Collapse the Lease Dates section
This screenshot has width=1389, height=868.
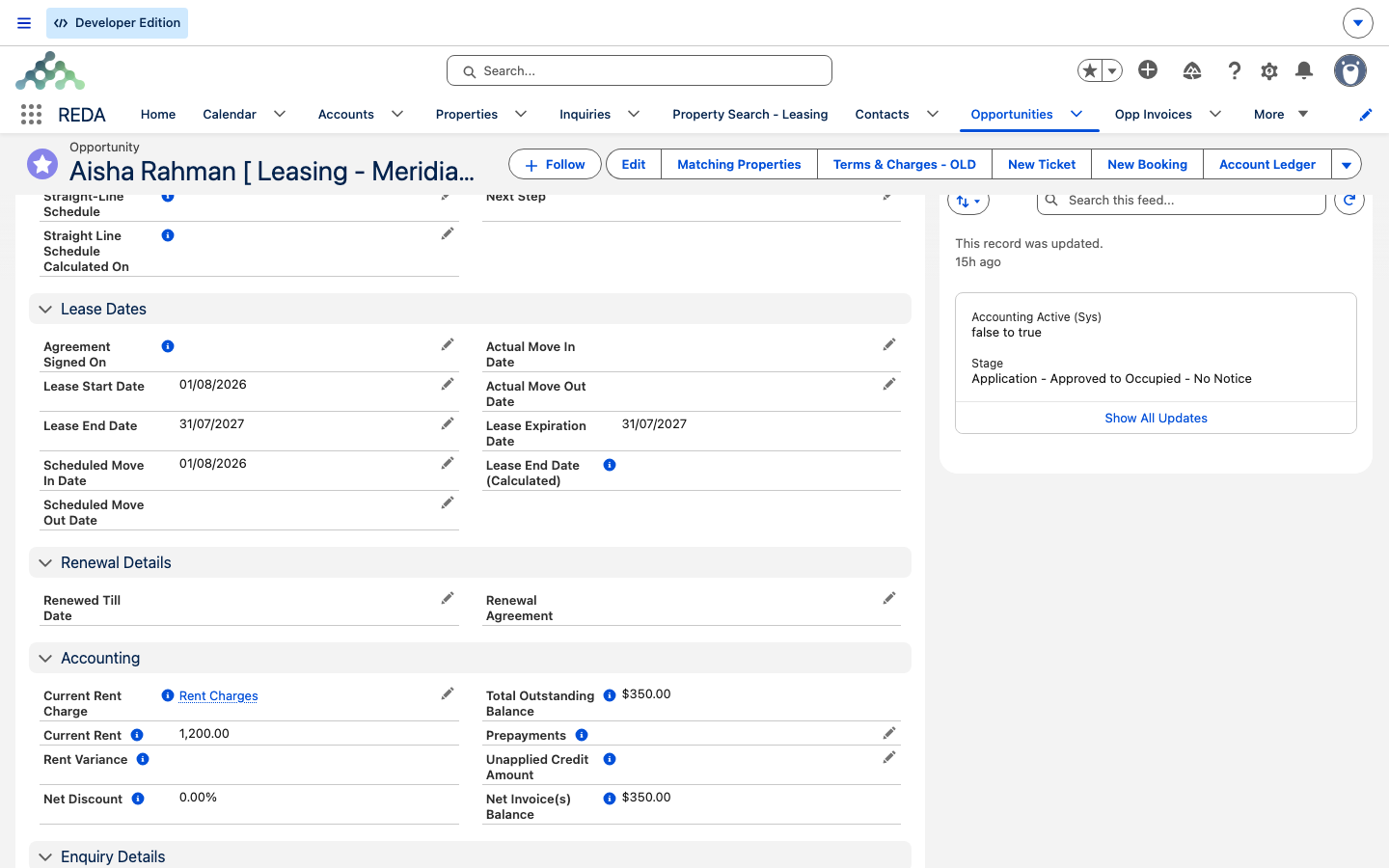(x=45, y=310)
